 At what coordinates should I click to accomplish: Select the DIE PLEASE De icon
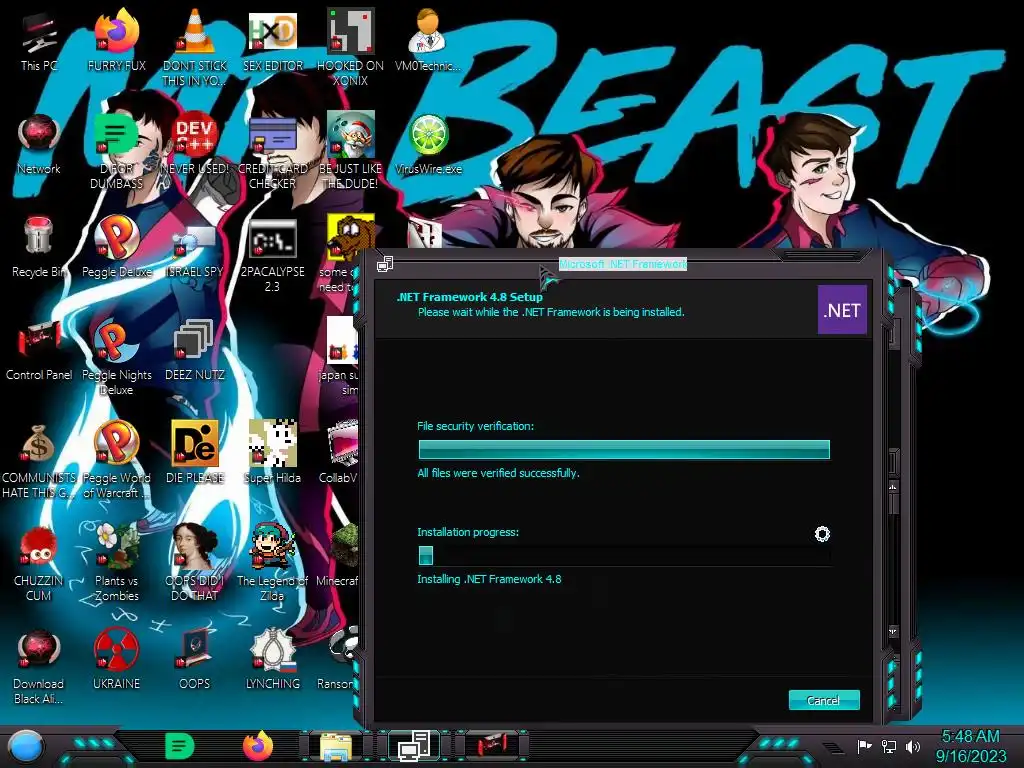(194, 443)
